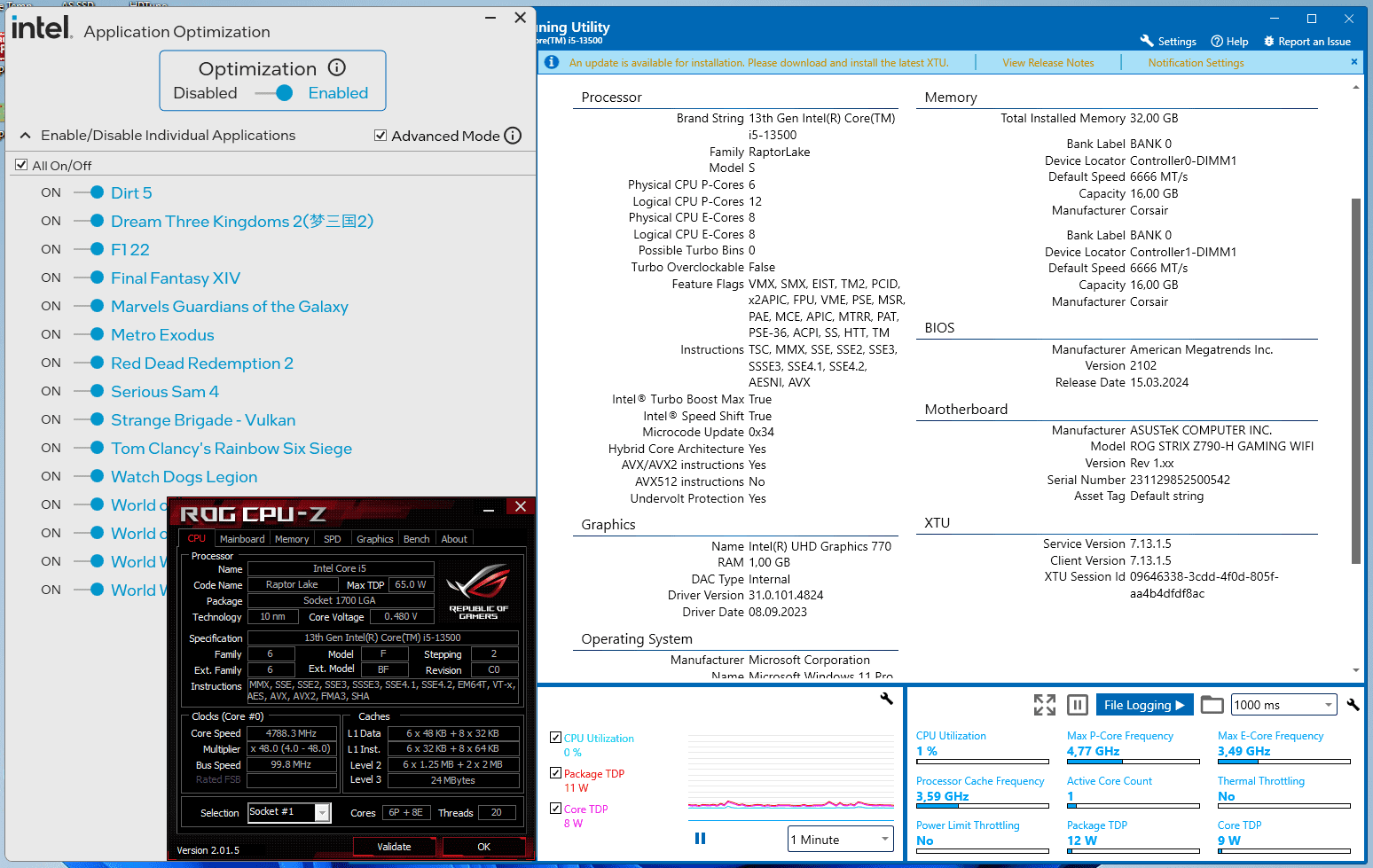Maximize the XTU window
Image resolution: width=1373 pixels, height=868 pixels.
click(x=1311, y=18)
